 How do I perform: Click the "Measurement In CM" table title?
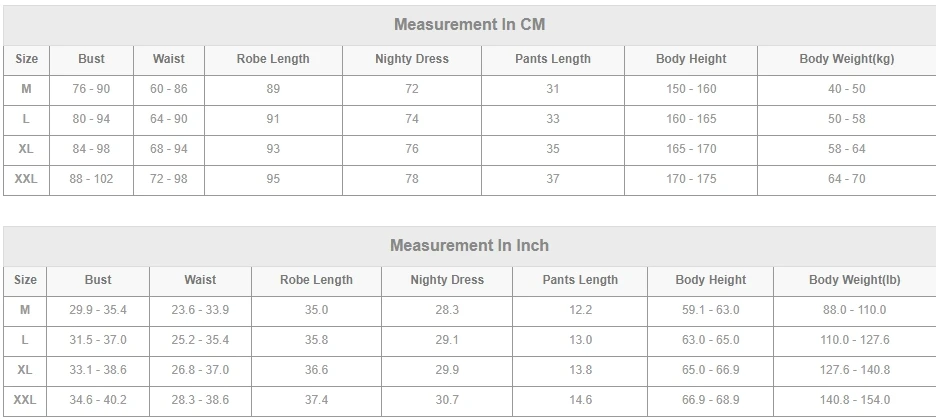[x=469, y=25]
